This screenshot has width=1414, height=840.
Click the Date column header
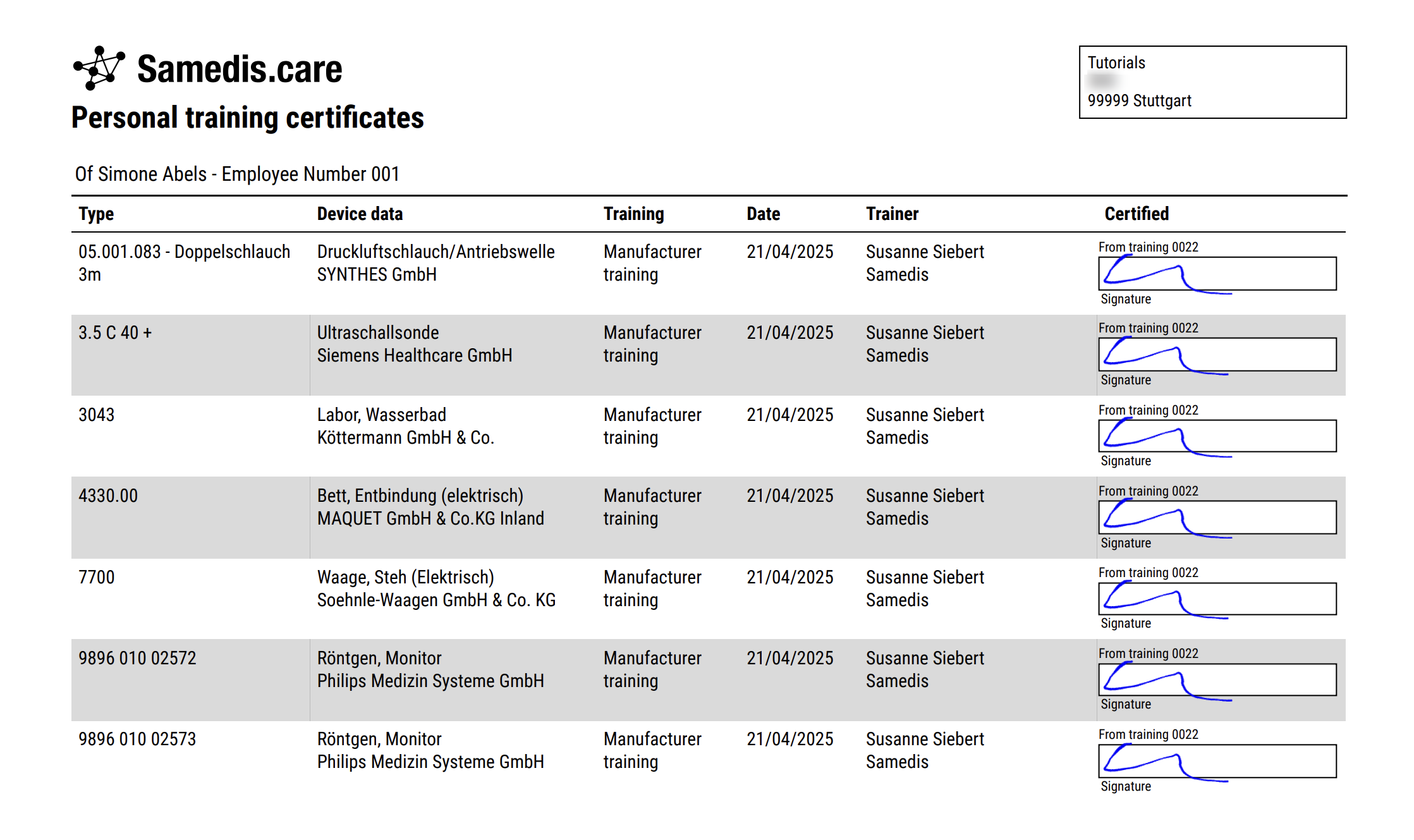763,214
